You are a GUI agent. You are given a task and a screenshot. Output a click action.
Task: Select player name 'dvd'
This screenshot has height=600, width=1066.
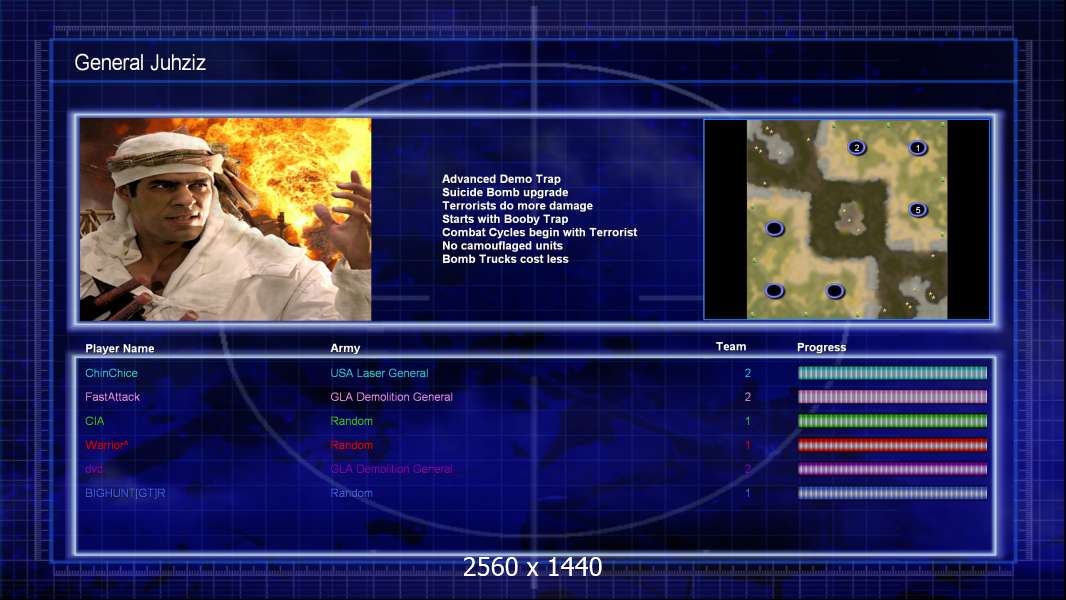point(94,469)
